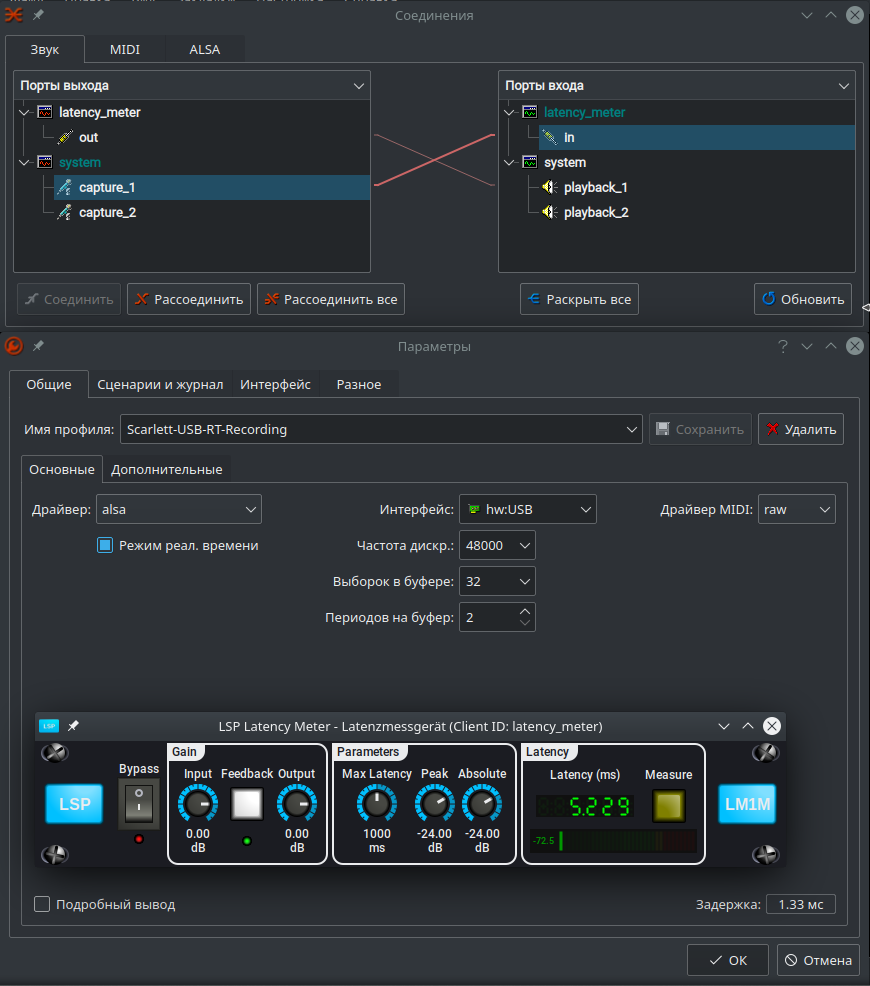Click the QjackCtl icon in Connections title bar
This screenshot has height=986, width=870.
pyautogui.click(x=13, y=14)
